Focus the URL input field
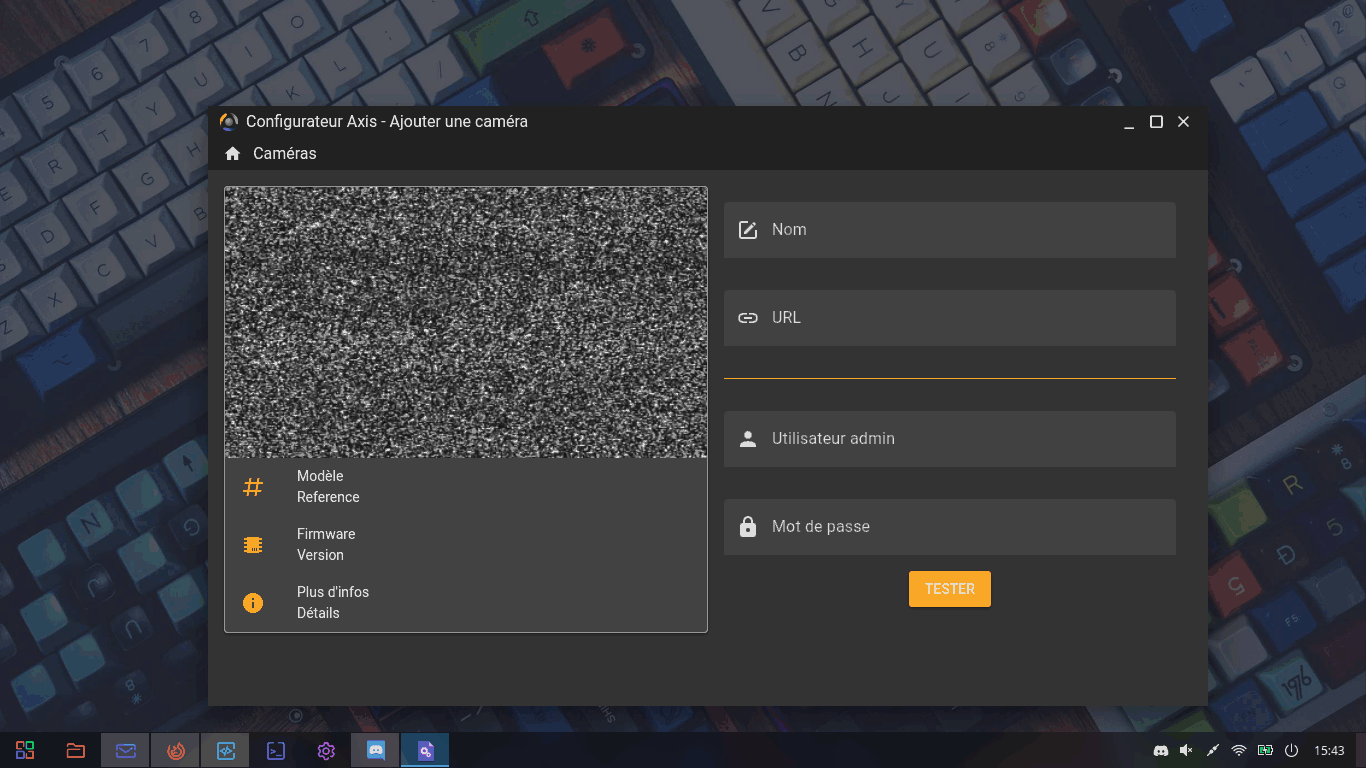 950,318
